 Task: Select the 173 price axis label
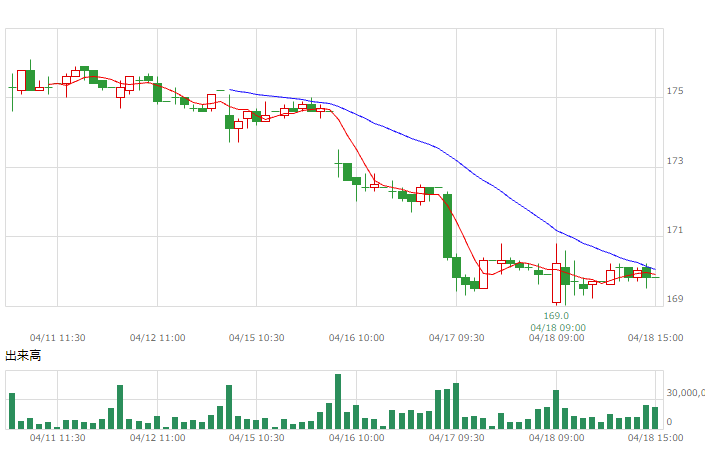[x=675, y=161]
